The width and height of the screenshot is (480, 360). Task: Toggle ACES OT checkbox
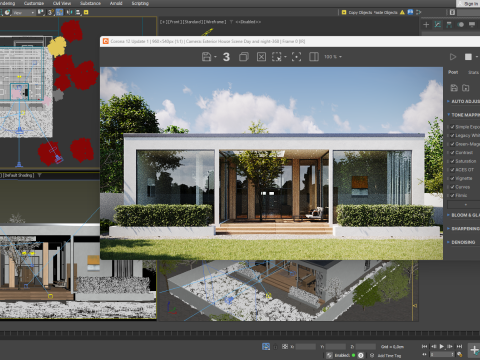(x=452, y=170)
